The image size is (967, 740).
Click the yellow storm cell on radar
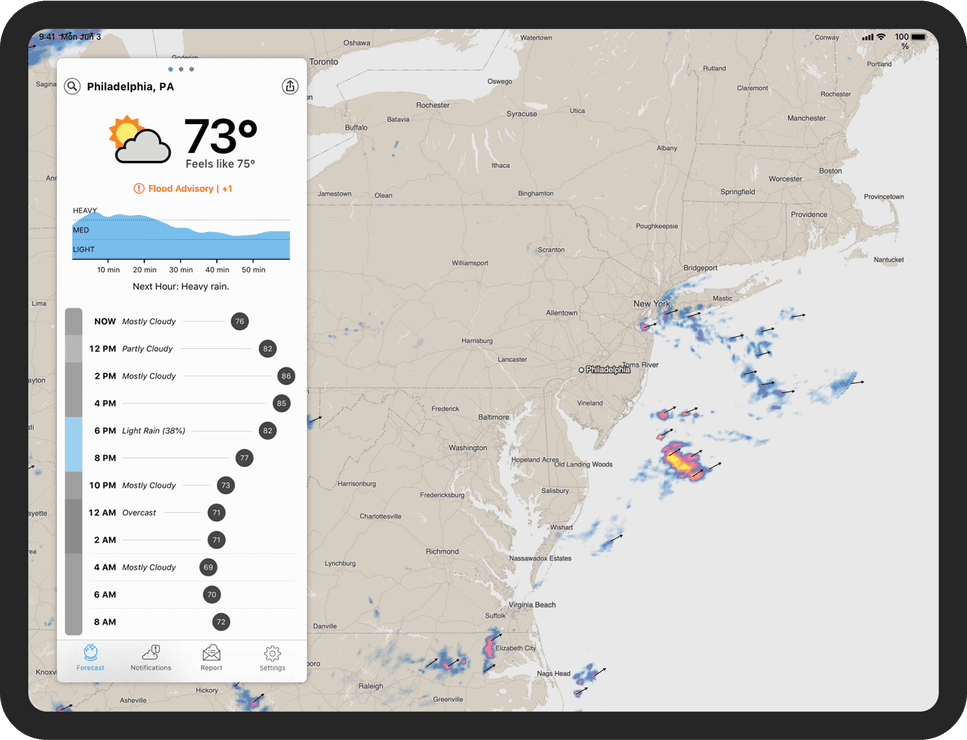pyautogui.click(x=681, y=461)
